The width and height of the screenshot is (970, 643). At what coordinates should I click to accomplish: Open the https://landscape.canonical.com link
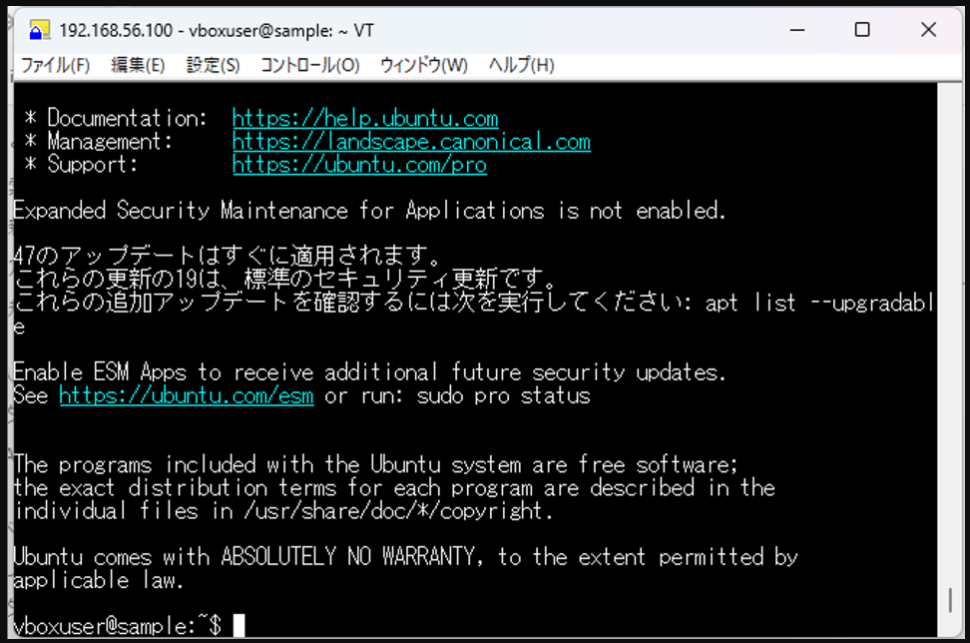point(411,141)
